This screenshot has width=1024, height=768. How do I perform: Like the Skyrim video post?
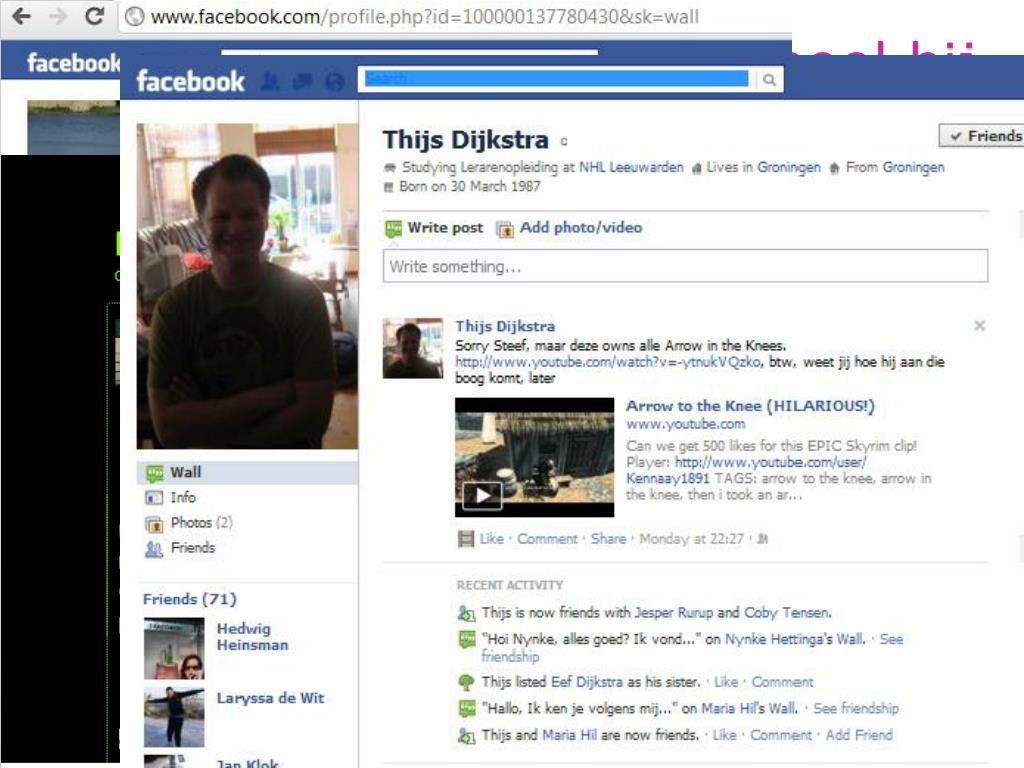coord(491,539)
